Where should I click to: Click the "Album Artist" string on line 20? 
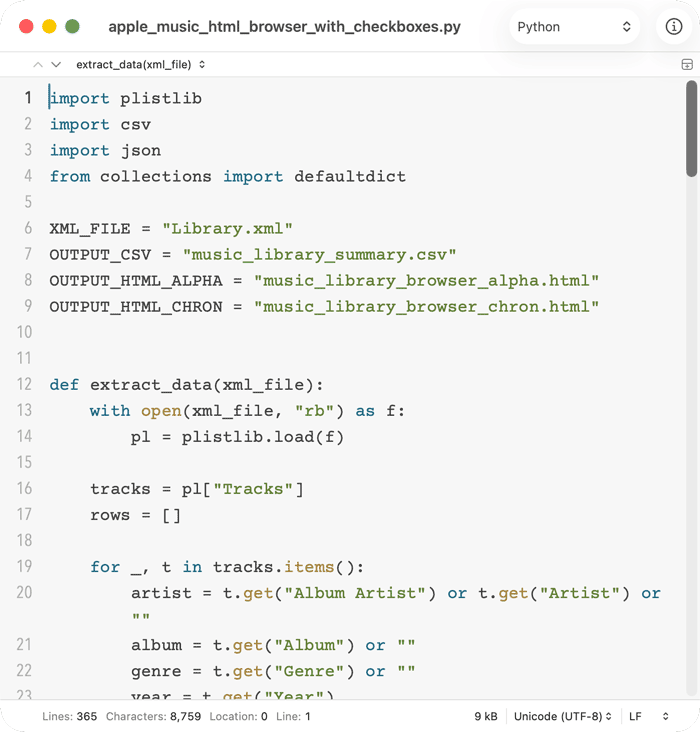click(x=355, y=593)
